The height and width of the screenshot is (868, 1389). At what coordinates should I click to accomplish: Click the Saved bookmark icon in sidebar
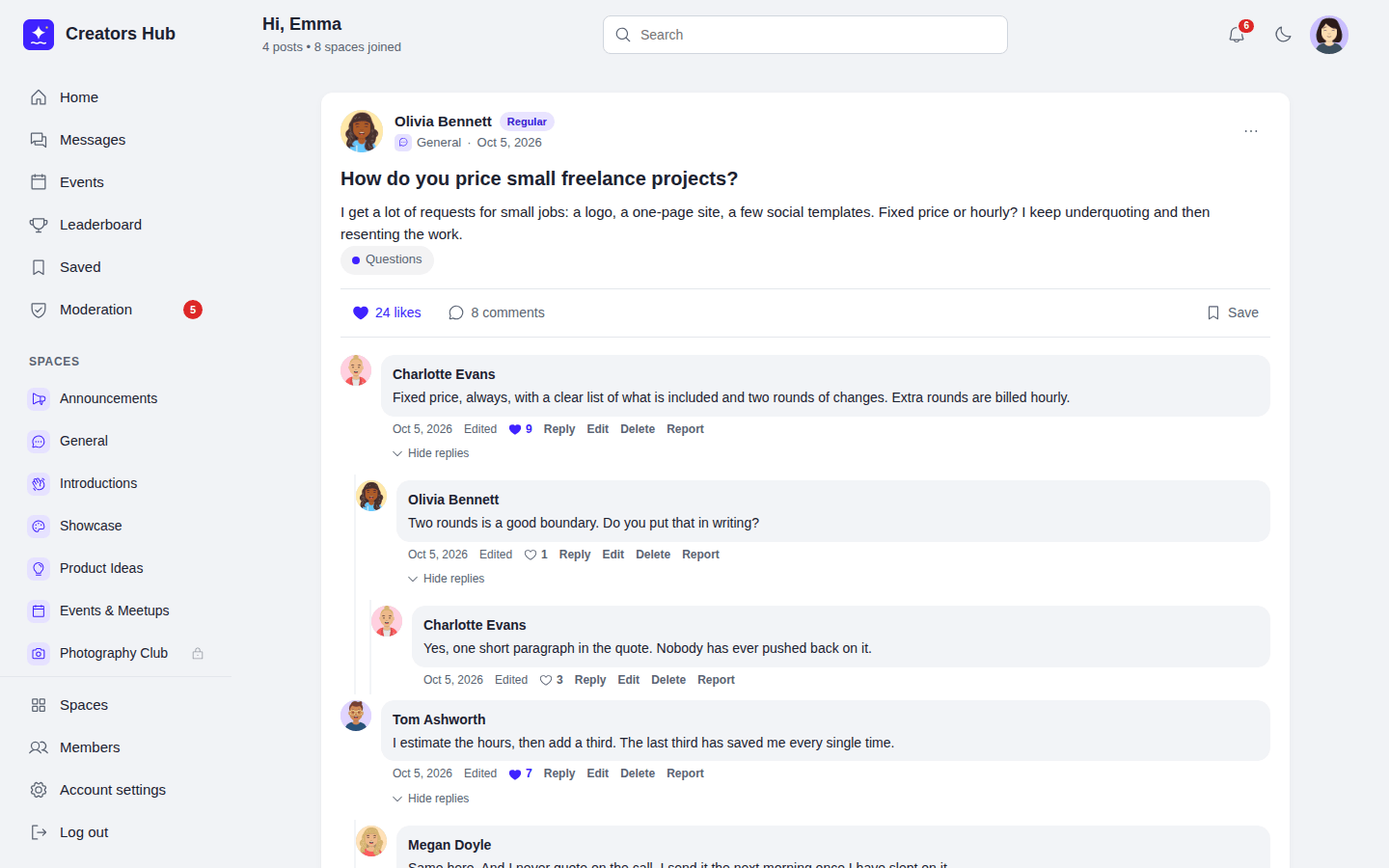coord(39,267)
